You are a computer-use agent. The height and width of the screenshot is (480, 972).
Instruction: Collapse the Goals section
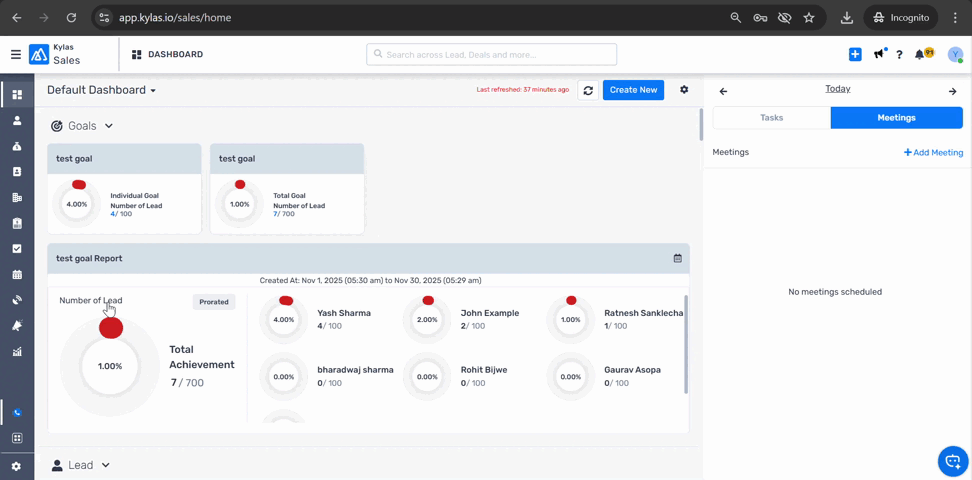click(x=108, y=126)
